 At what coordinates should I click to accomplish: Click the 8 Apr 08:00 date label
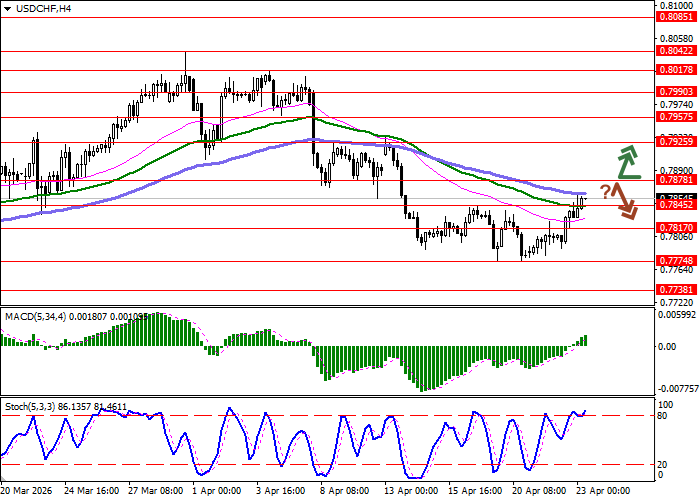tap(345, 491)
